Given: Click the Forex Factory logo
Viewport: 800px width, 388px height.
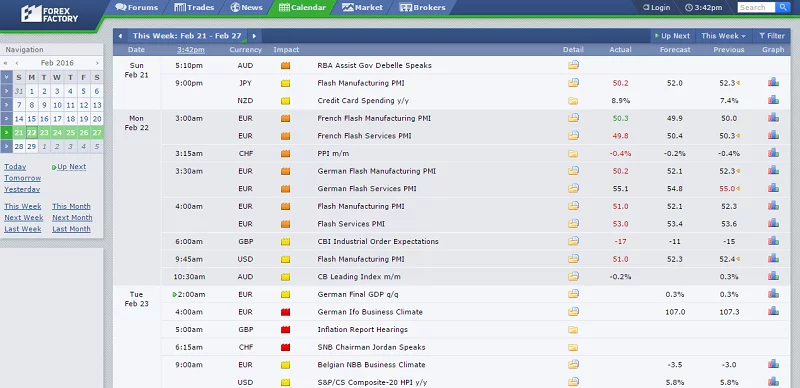Looking at the screenshot, I should (49, 14).
